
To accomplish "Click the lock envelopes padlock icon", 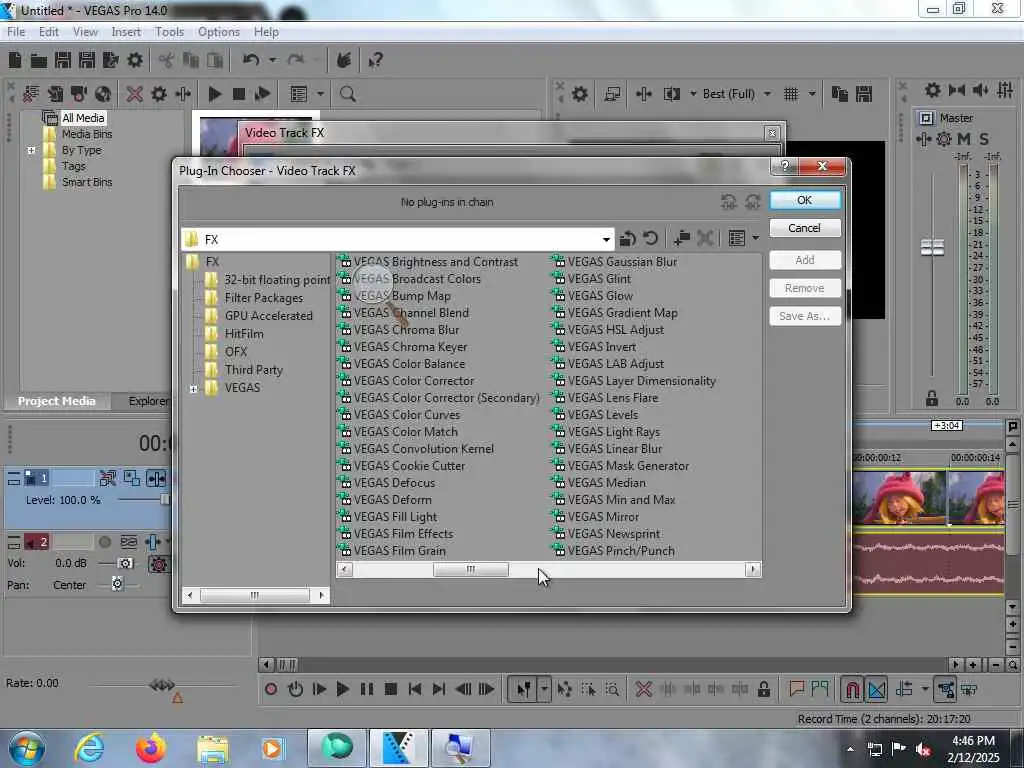I will (763, 689).
